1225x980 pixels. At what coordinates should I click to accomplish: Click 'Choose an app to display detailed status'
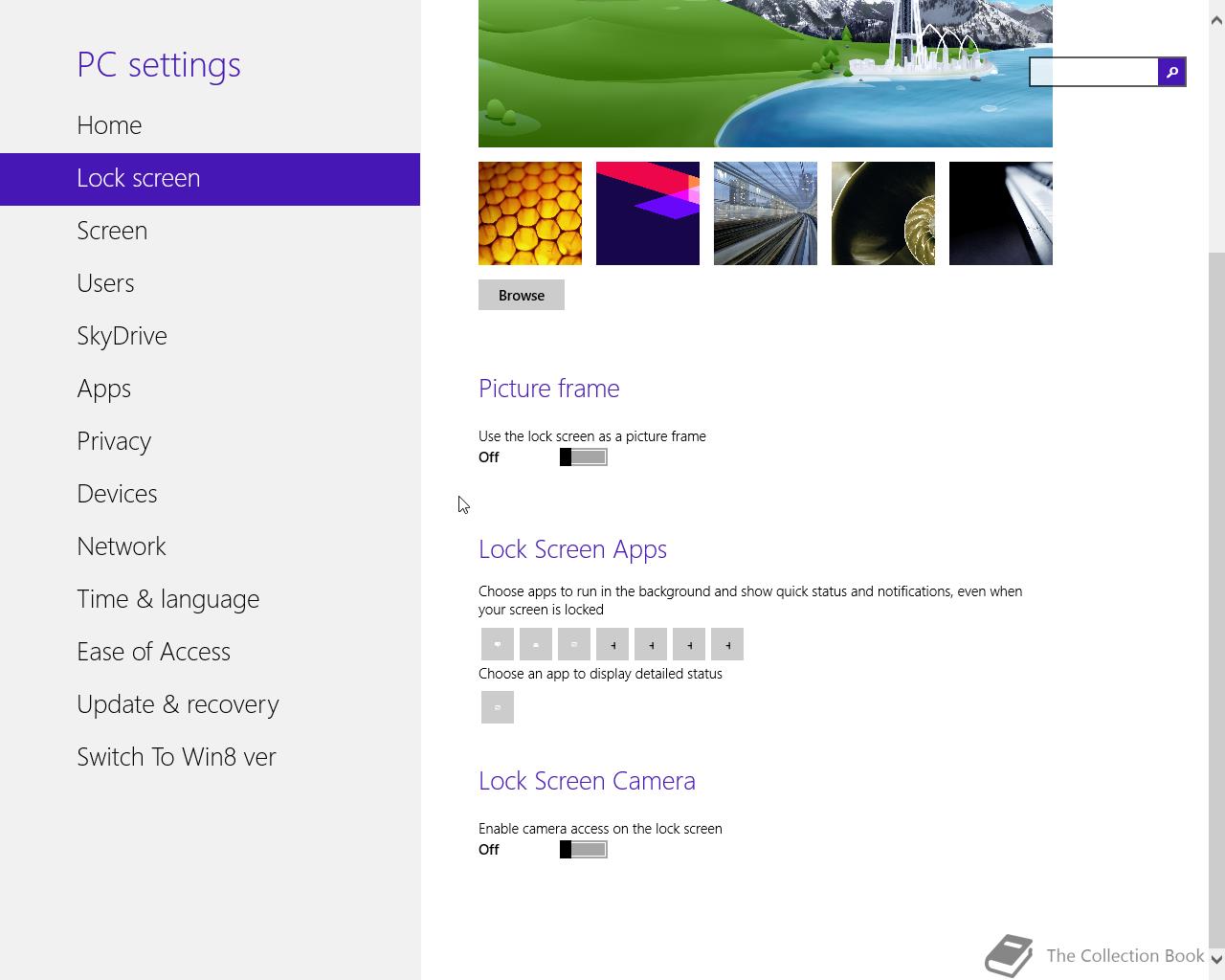click(x=600, y=674)
